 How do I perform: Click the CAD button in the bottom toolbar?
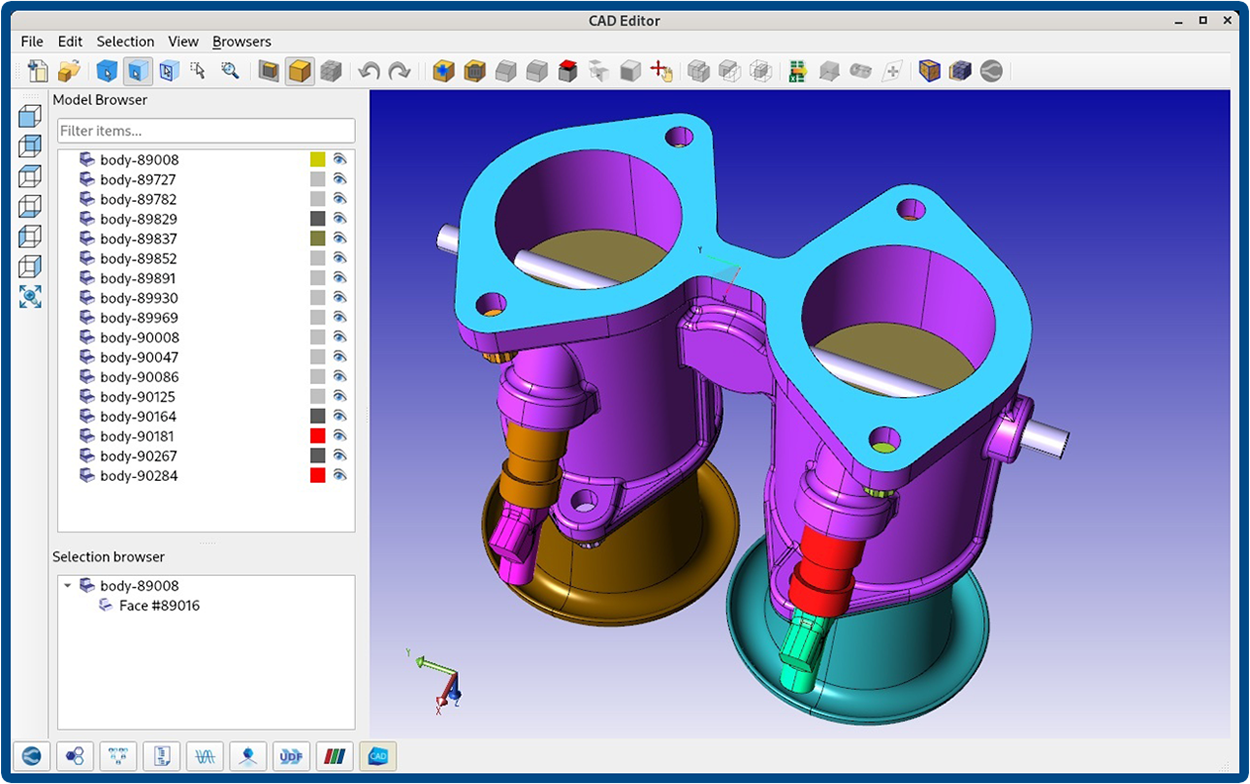coord(378,756)
